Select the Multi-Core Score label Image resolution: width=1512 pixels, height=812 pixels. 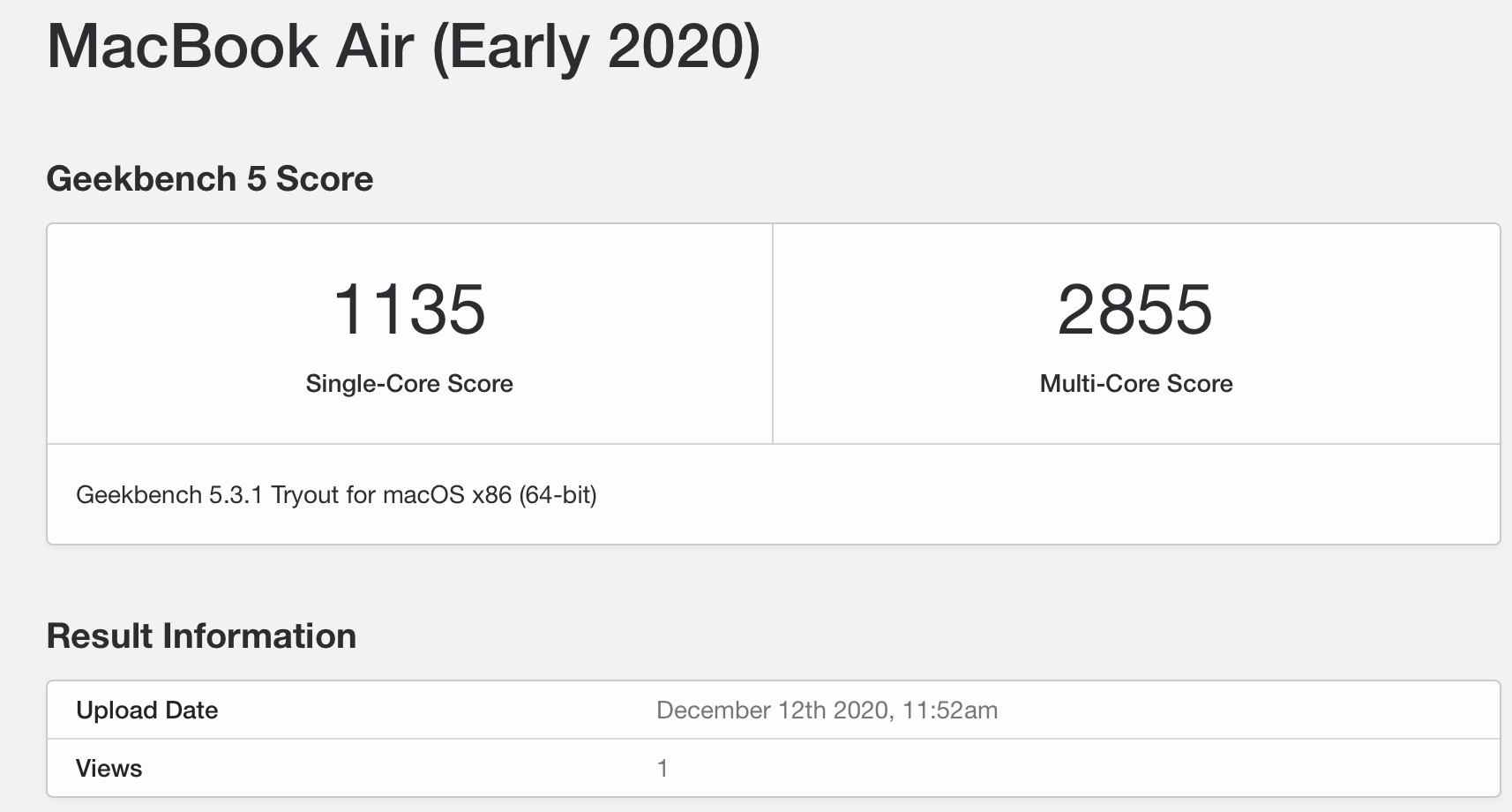click(x=1135, y=384)
